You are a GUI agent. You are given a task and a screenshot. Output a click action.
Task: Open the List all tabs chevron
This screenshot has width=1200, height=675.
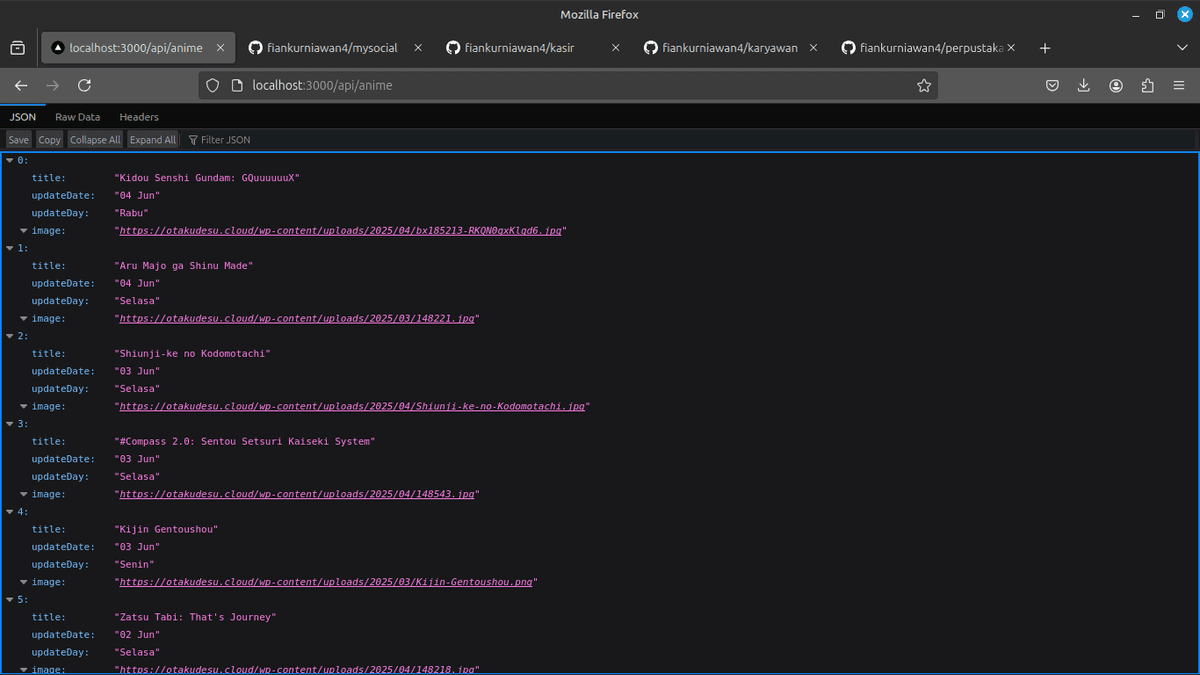[1182, 47]
